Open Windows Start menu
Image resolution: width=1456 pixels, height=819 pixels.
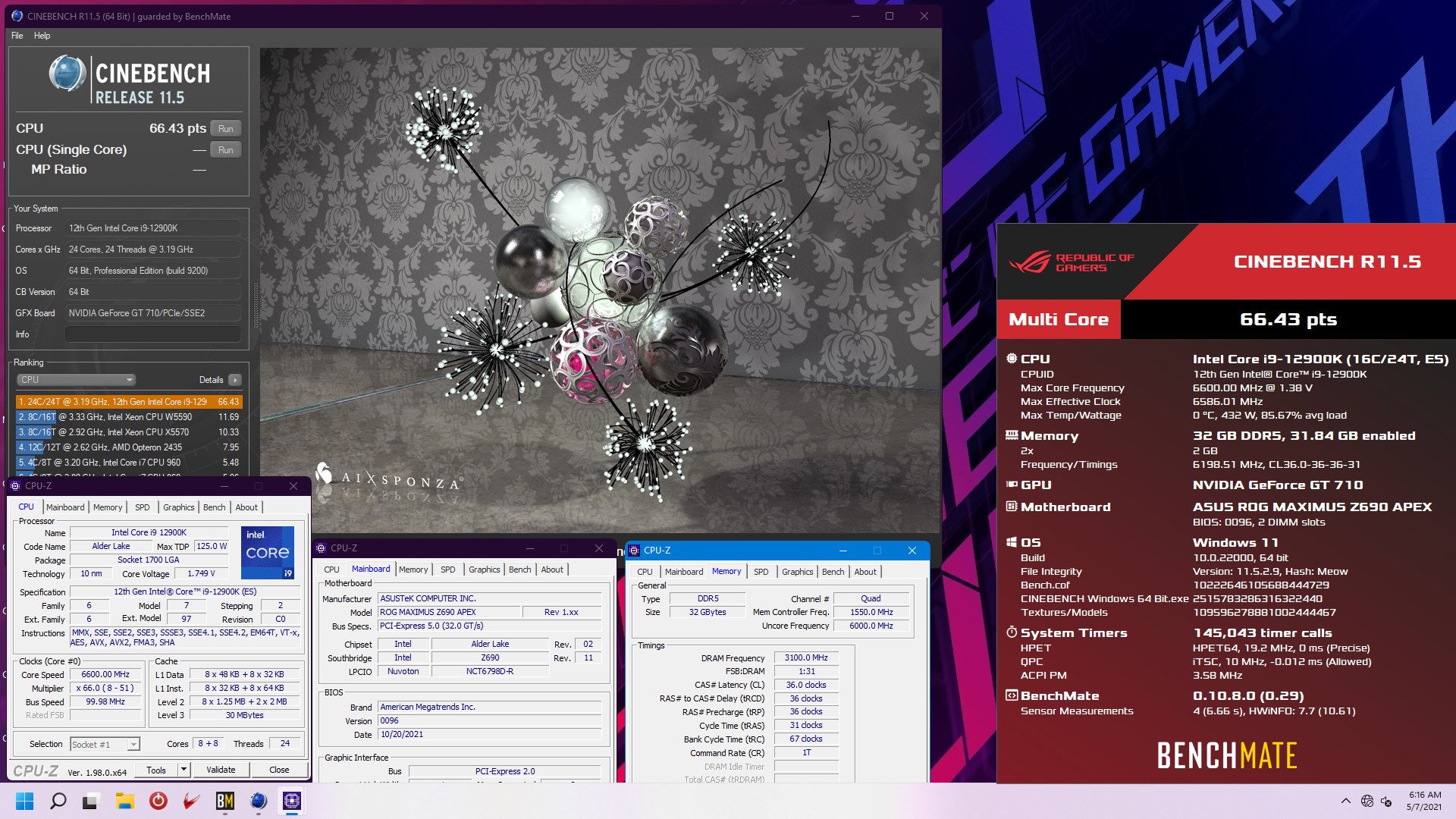(24, 801)
